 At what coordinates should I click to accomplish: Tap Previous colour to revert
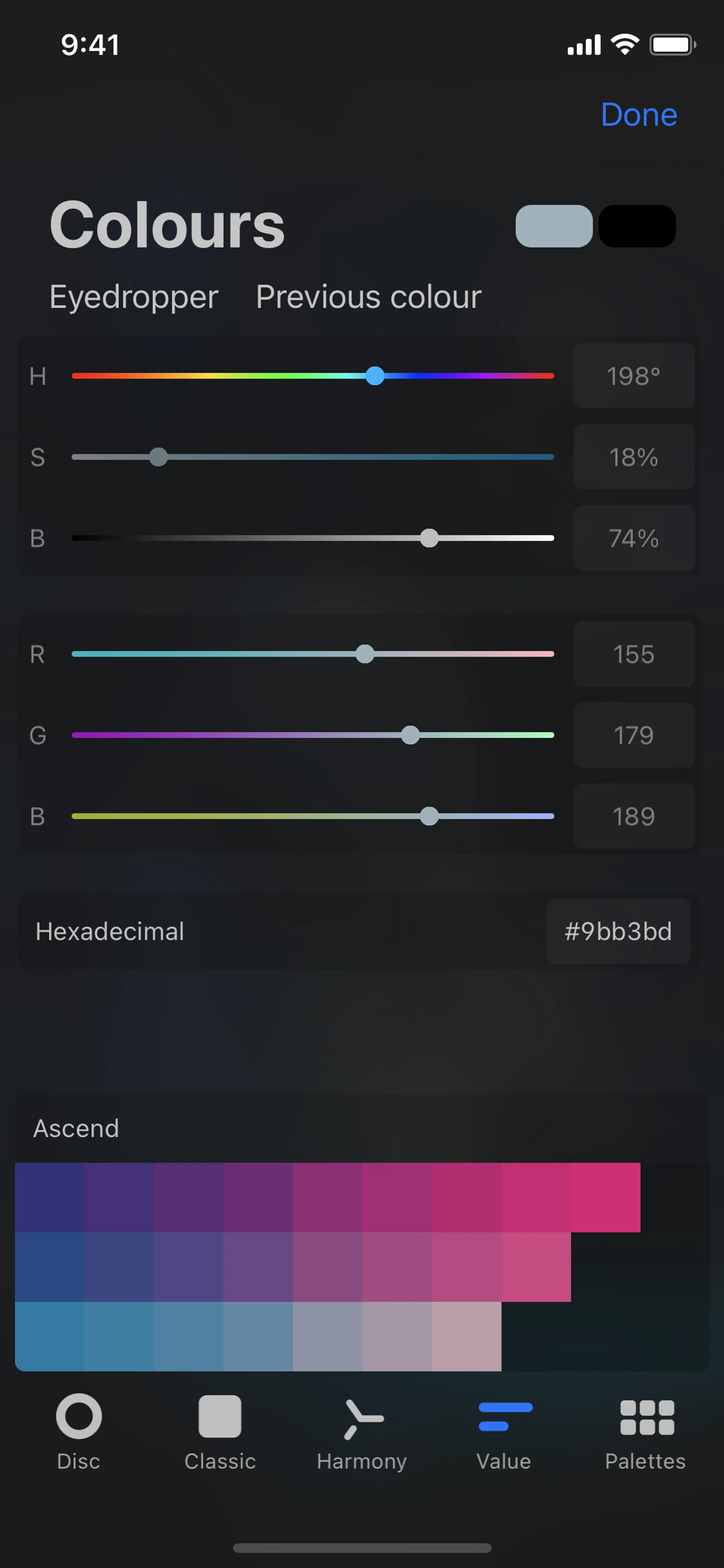(368, 297)
